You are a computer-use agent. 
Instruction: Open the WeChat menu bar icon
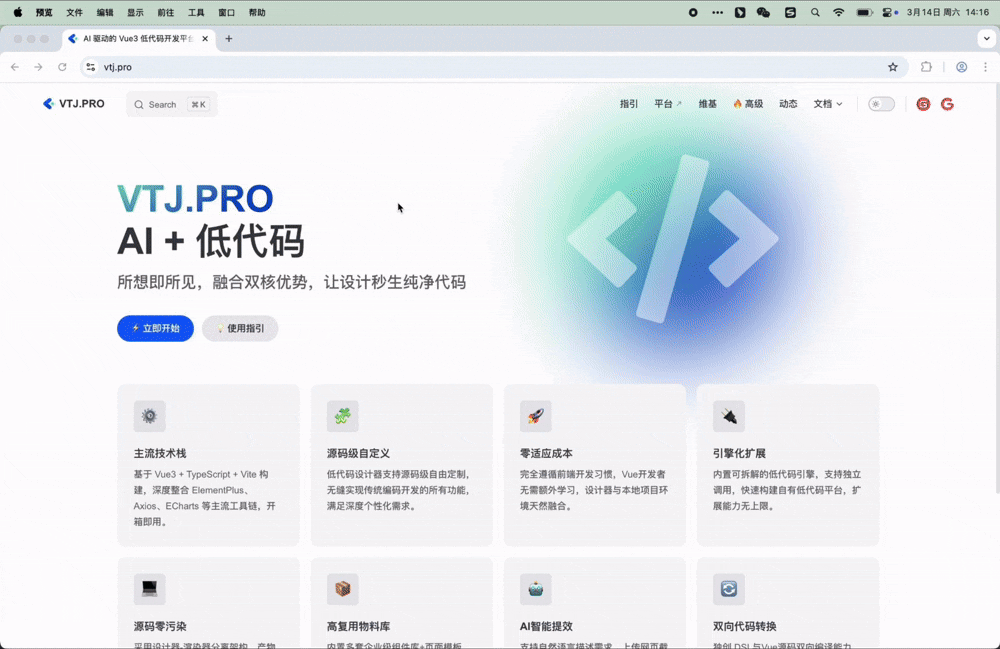(763, 12)
